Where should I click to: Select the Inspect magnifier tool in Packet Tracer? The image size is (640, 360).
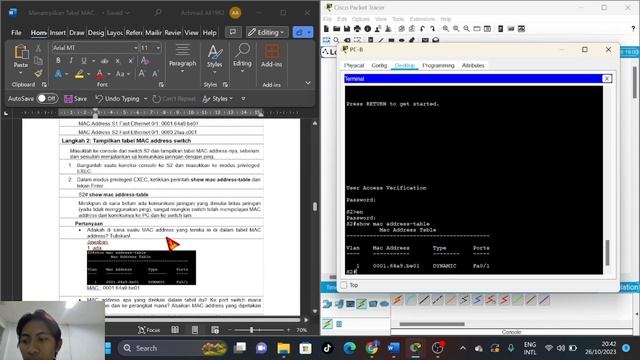[336, 40]
